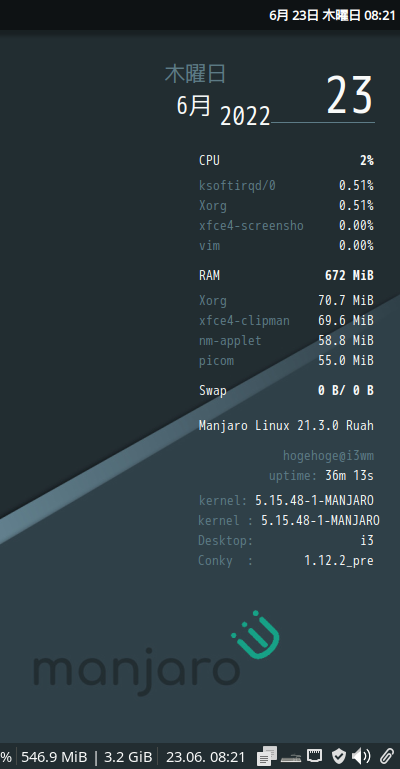The width and height of the screenshot is (400, 769).
Task: Open the network ethernet tray icon
Action: point(315,755)
